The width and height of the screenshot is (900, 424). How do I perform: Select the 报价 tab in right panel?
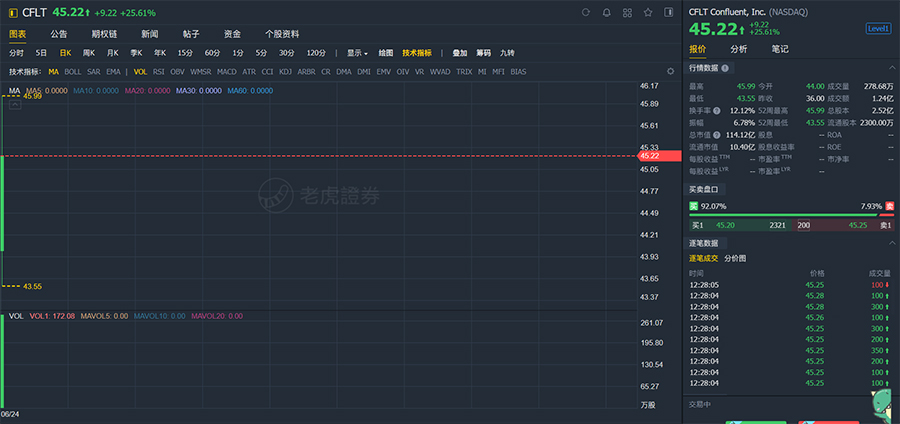pos(697,49)
